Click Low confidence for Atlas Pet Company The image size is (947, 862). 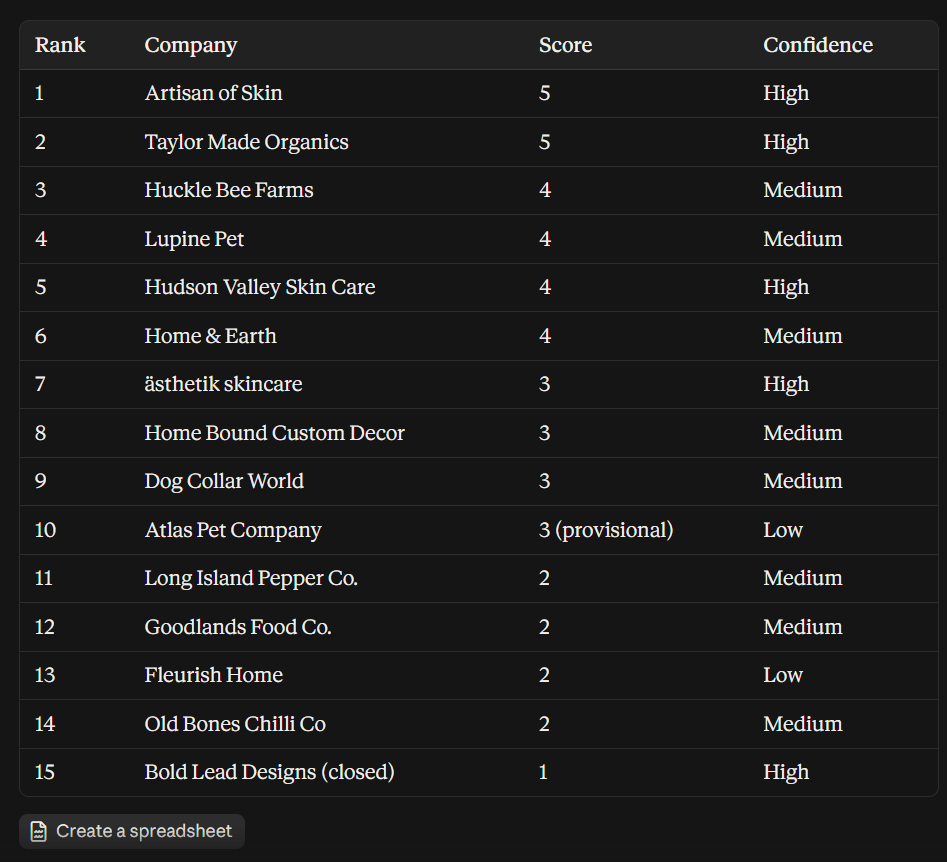point(783,530)
